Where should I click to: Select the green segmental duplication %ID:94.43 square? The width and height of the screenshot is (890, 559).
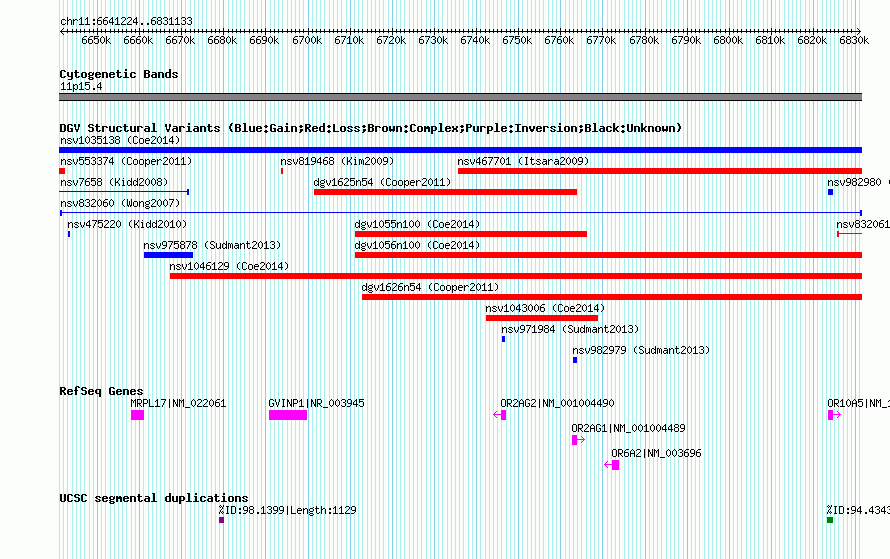[x=830, y=520]
